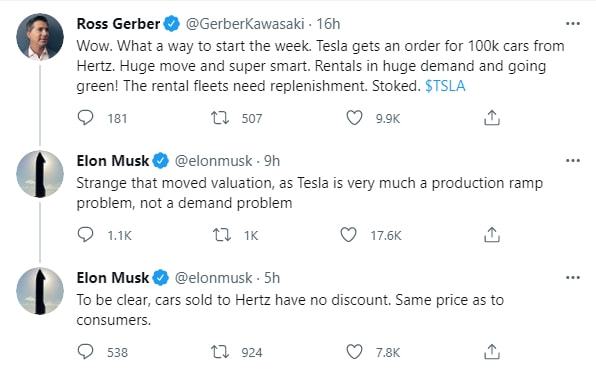Retweet Elon's no discount tweet

point(220,352)
